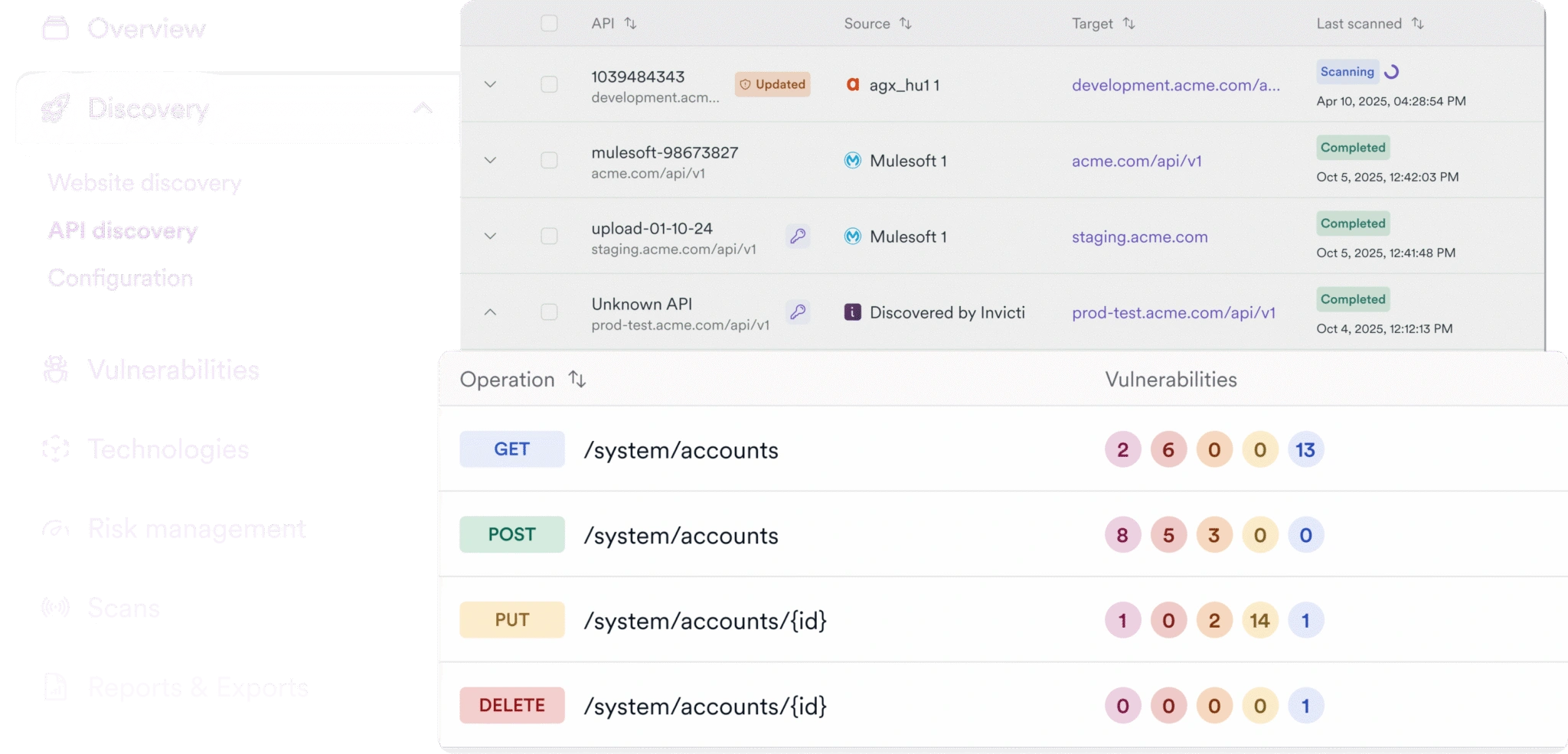Click the authentication key icon on upload-01-10-24 row
1568x754 pixels.
(798, 236)
